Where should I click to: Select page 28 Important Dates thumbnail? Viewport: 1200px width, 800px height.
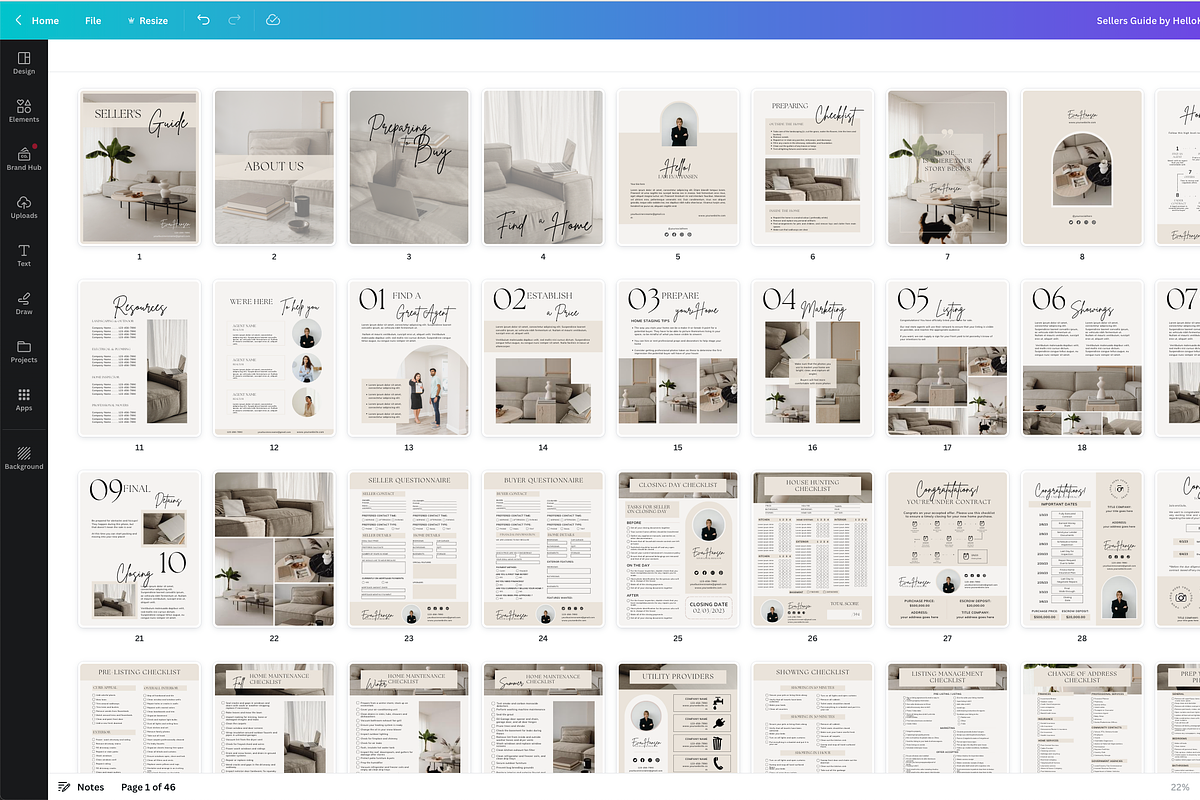(1081, 549)
